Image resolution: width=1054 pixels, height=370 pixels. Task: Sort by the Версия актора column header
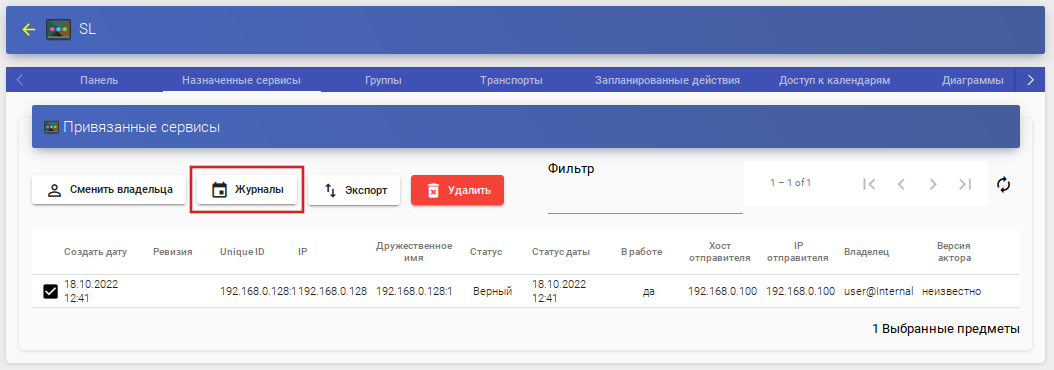(954, 252)
